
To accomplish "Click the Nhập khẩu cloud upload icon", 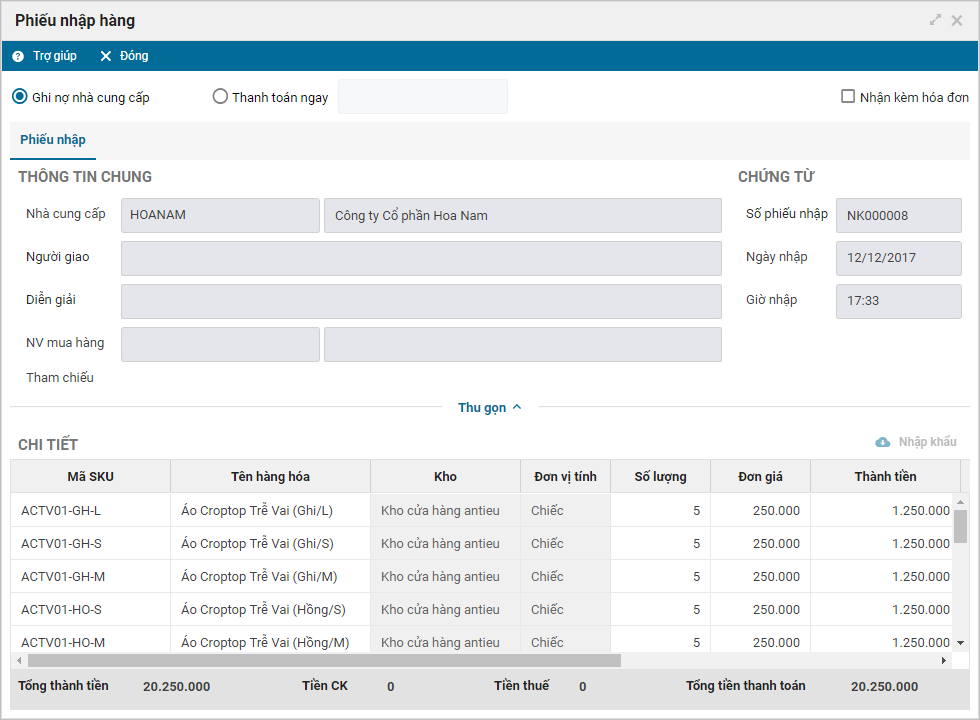I will [882, 442].
